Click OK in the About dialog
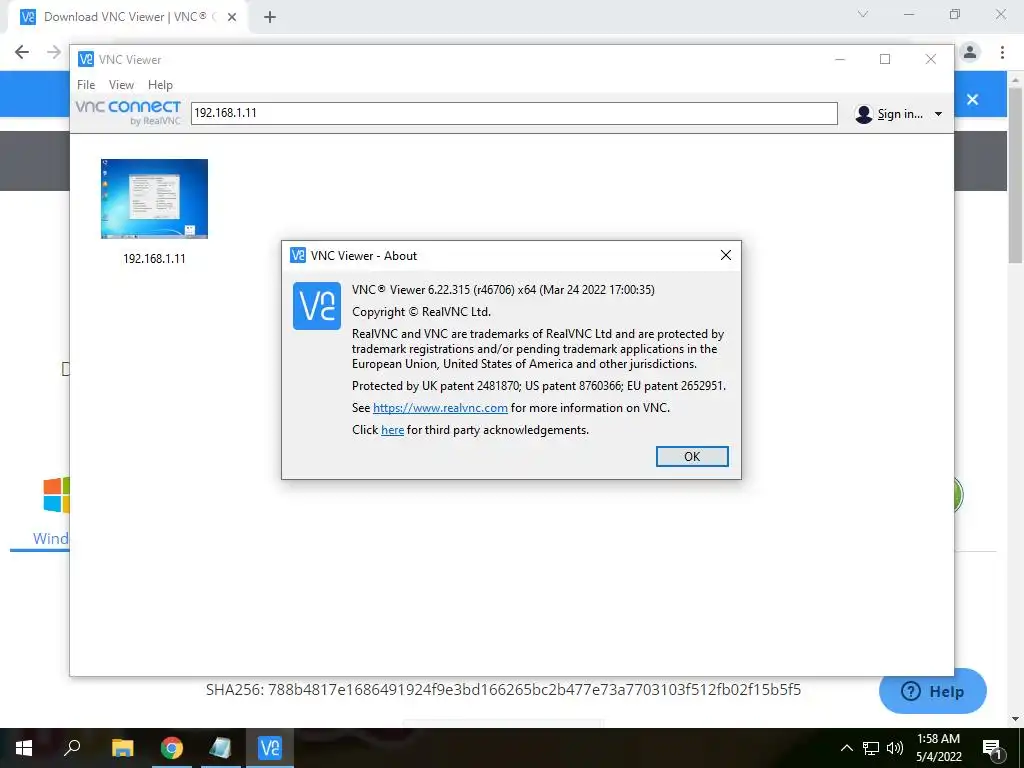 click(x=692, y=456)
